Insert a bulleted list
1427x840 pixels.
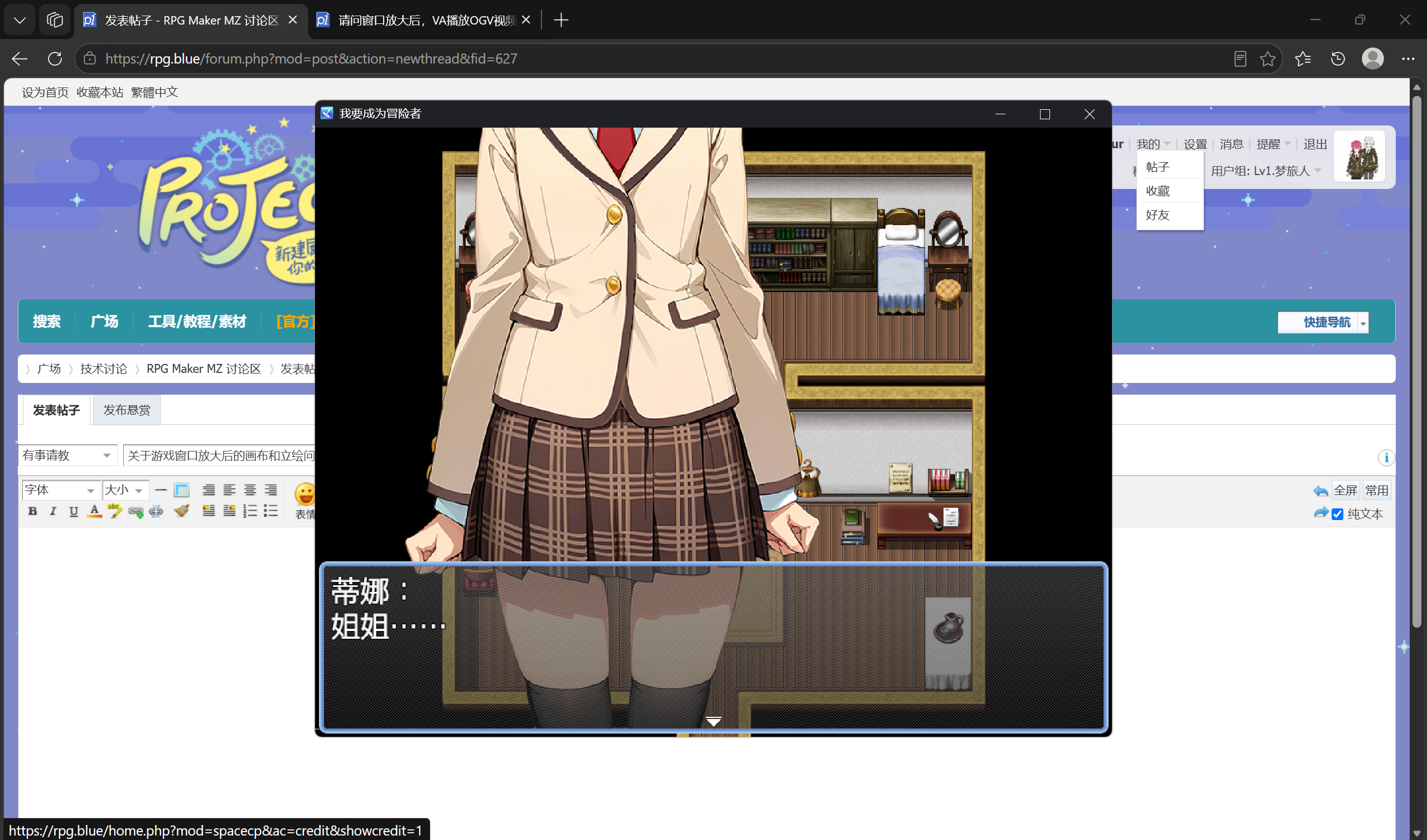[x=270, y=511]
